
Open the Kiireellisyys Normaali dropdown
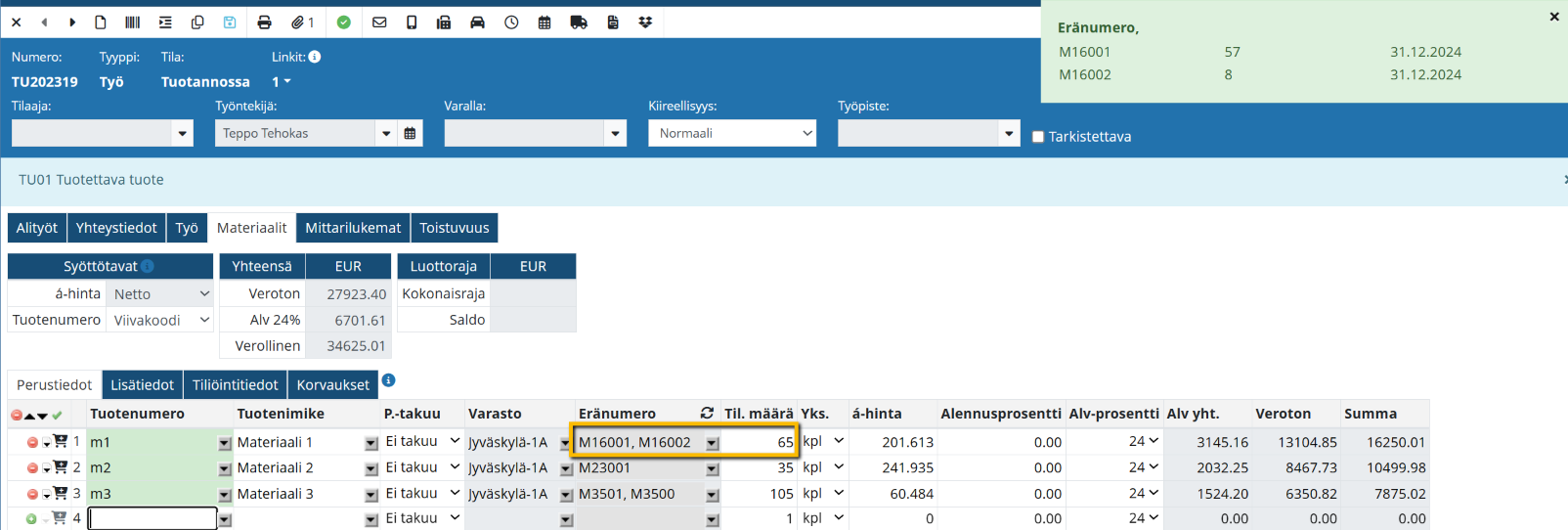coord(731,133)
